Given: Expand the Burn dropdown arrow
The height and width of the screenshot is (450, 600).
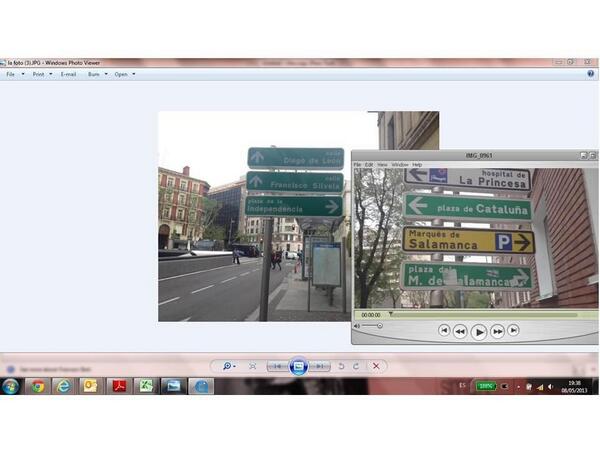Looking at the screenshot, I should click(106, 74).
